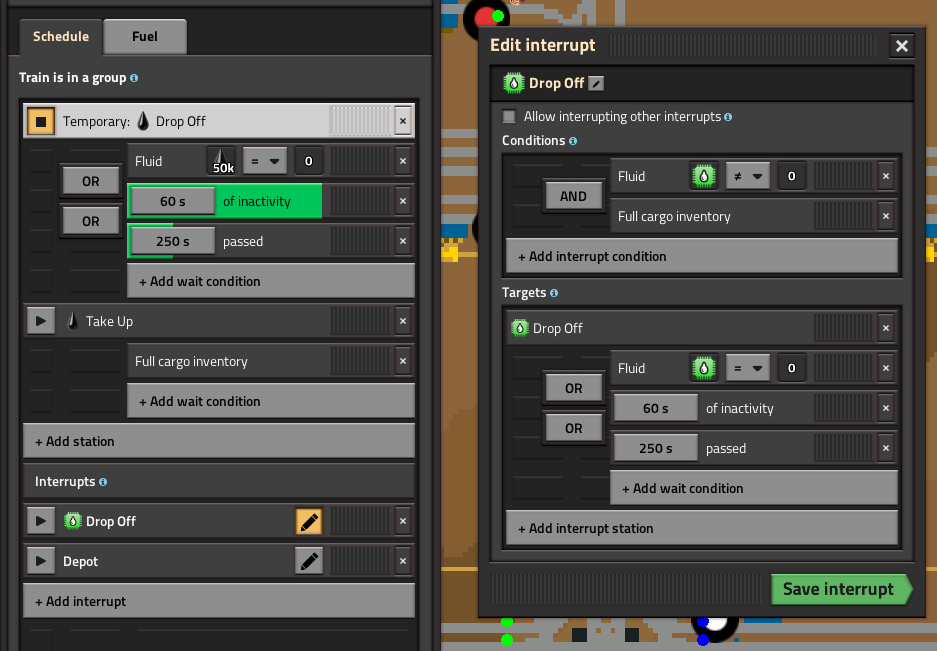
Task: Delete Fluid condition in interrupt Conditions
Action: tap(886, 176)
